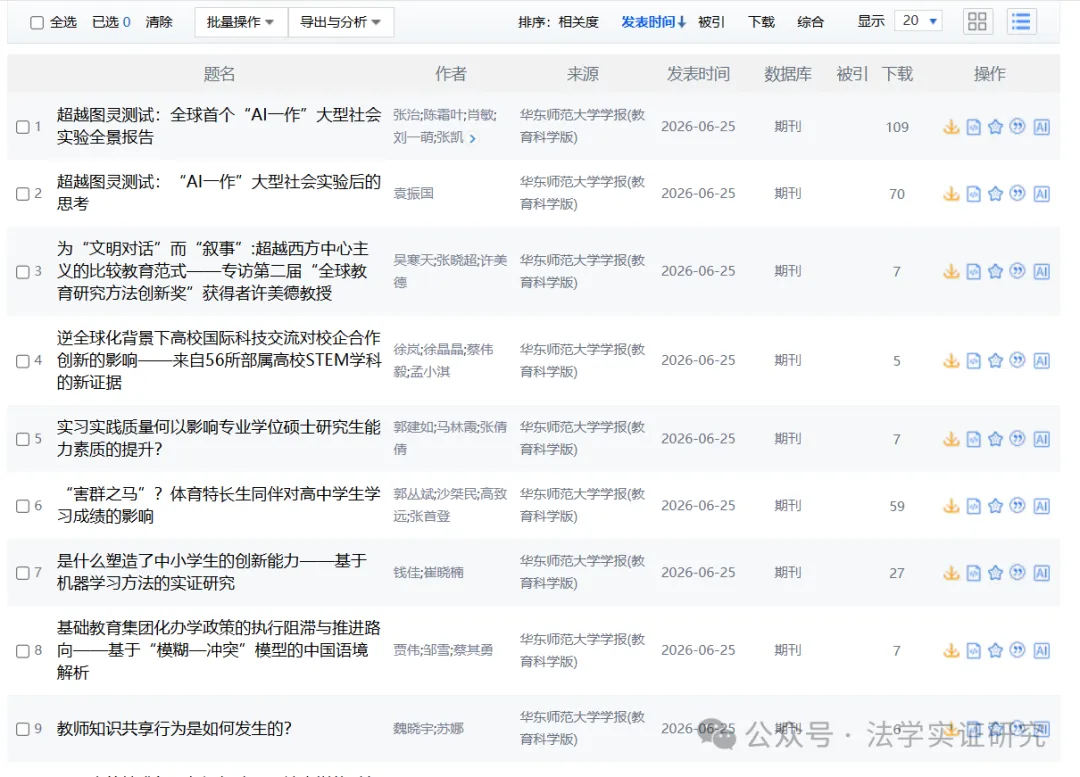Sort results by 发表时间
This screenshot has width=1080, height=777.
[x=653, y=22]
